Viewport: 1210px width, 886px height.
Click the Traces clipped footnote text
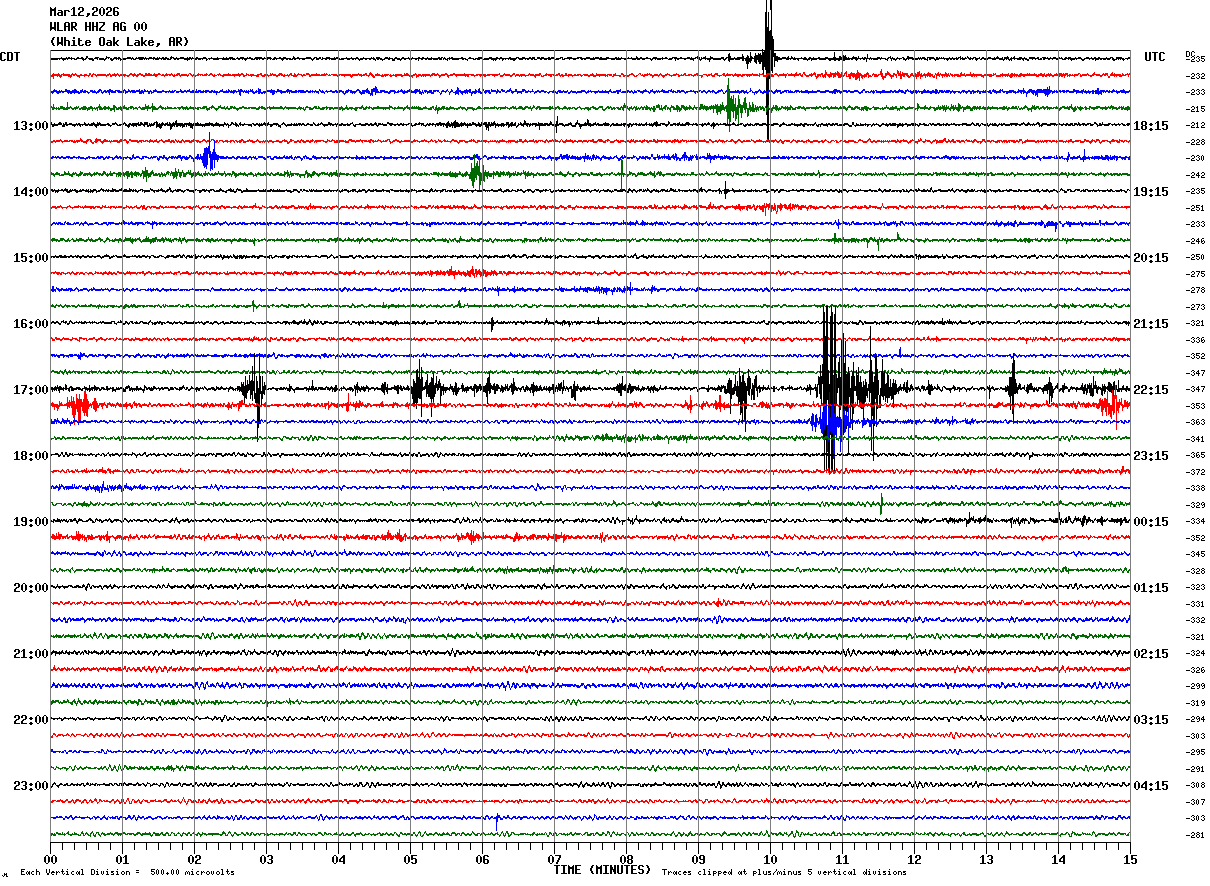[x=784, y=872]
